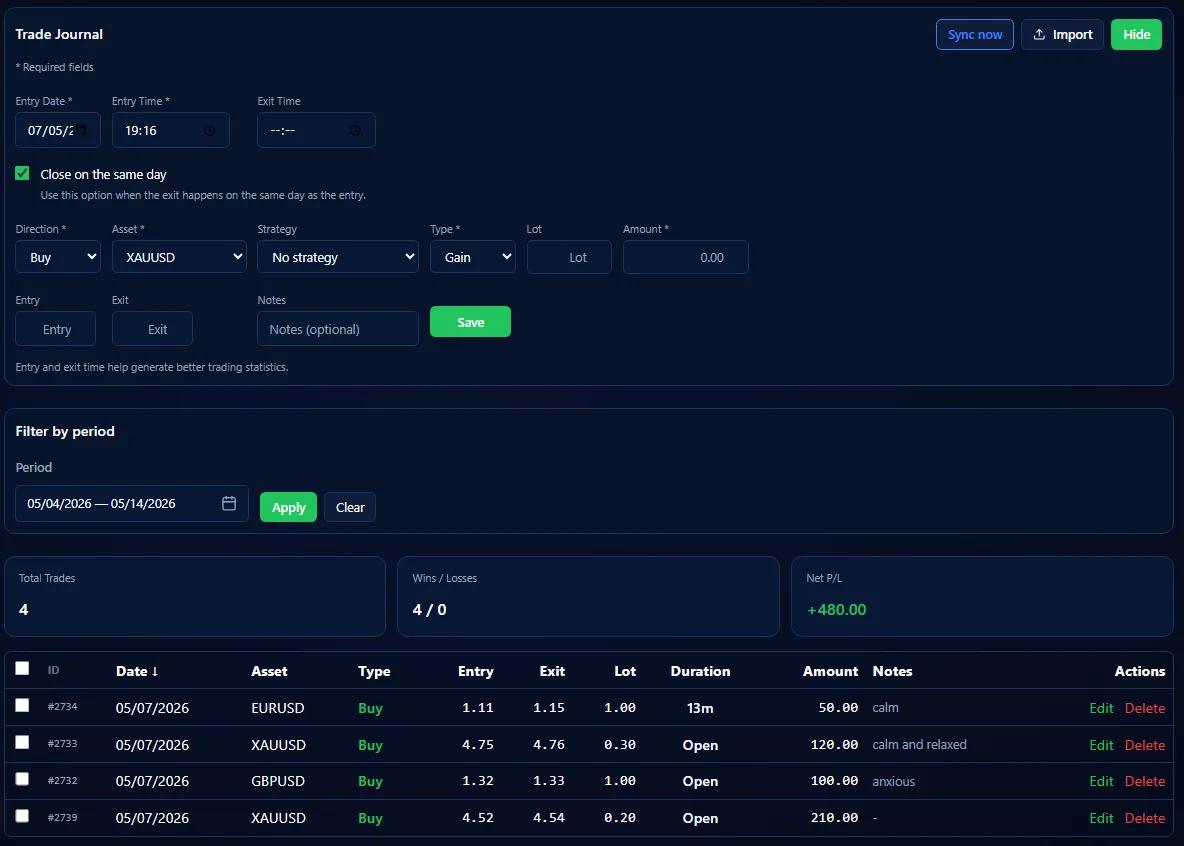Edit trade #2734 EURUSD
The width and height of the screenshot is (1184, 846).
click(1101, 708)
